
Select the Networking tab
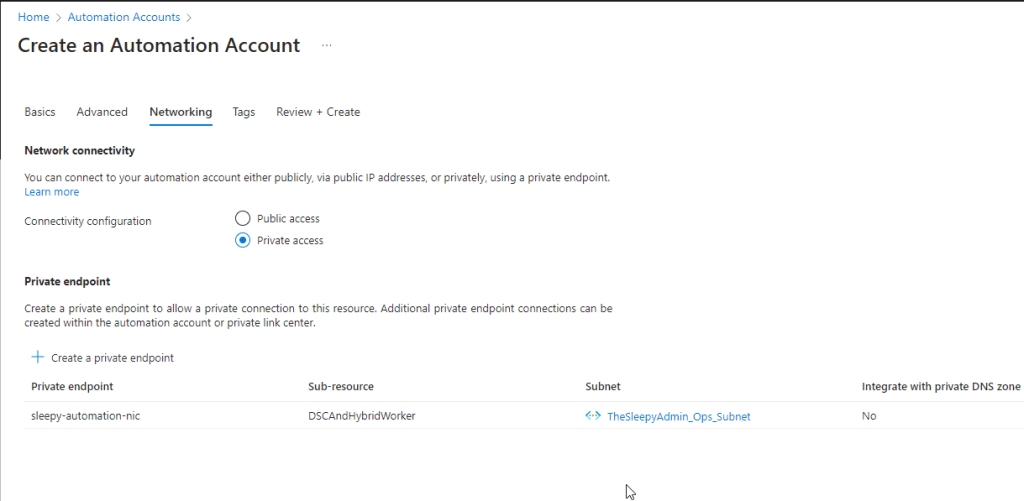point(181,112)
